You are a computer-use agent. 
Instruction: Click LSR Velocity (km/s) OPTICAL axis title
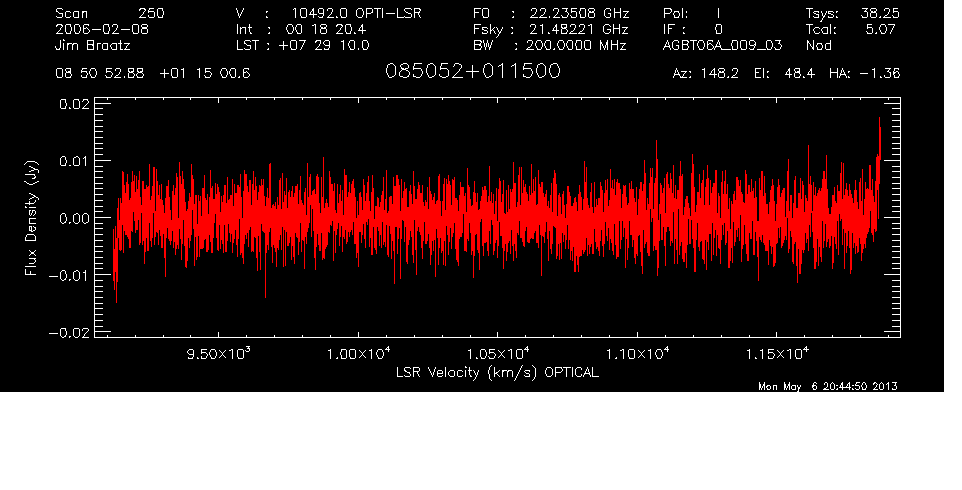pos(498,372)
